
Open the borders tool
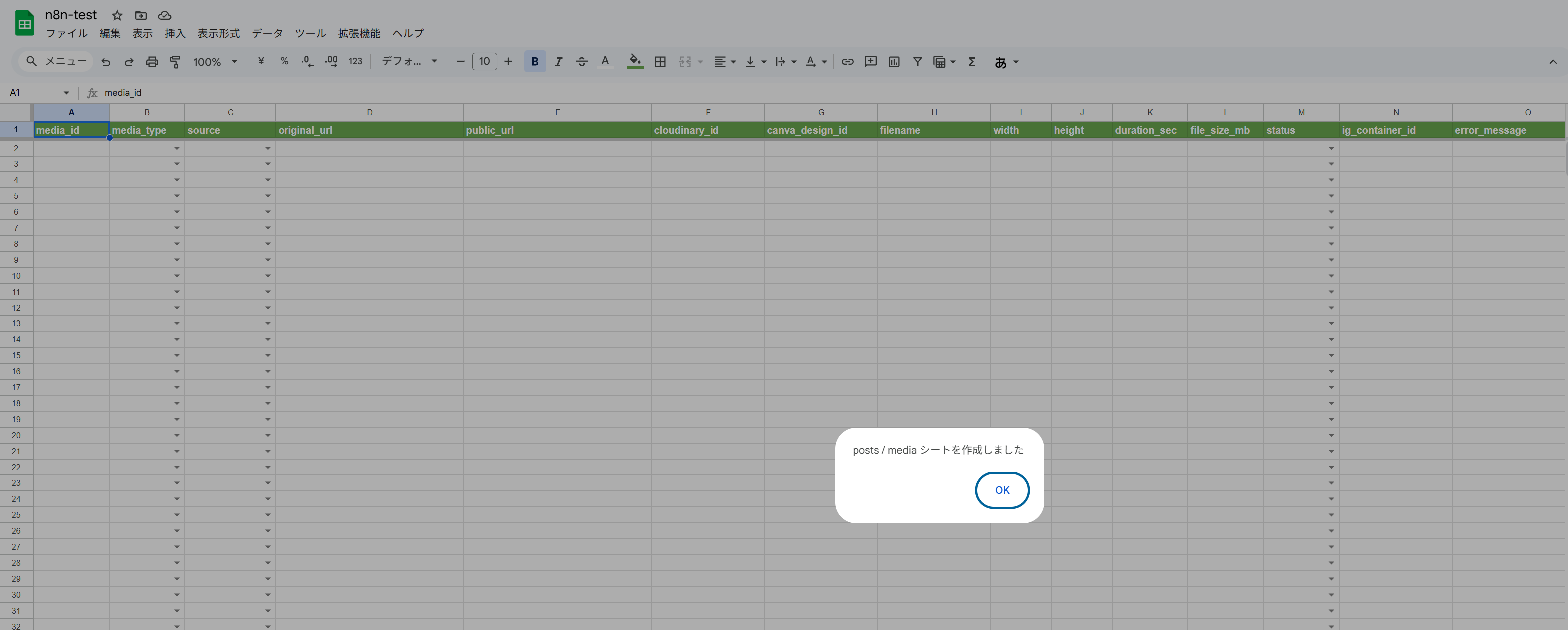[660, 62]
